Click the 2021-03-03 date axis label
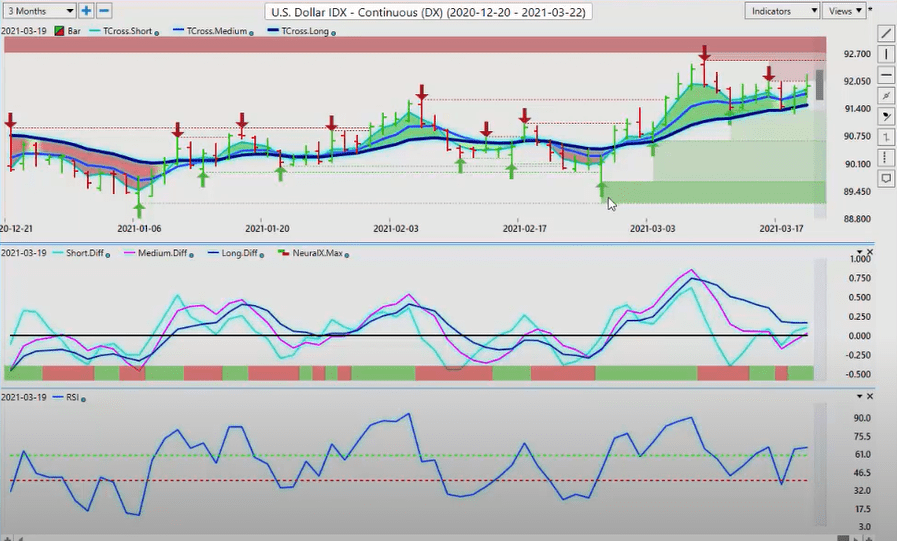 pos(653,228)
